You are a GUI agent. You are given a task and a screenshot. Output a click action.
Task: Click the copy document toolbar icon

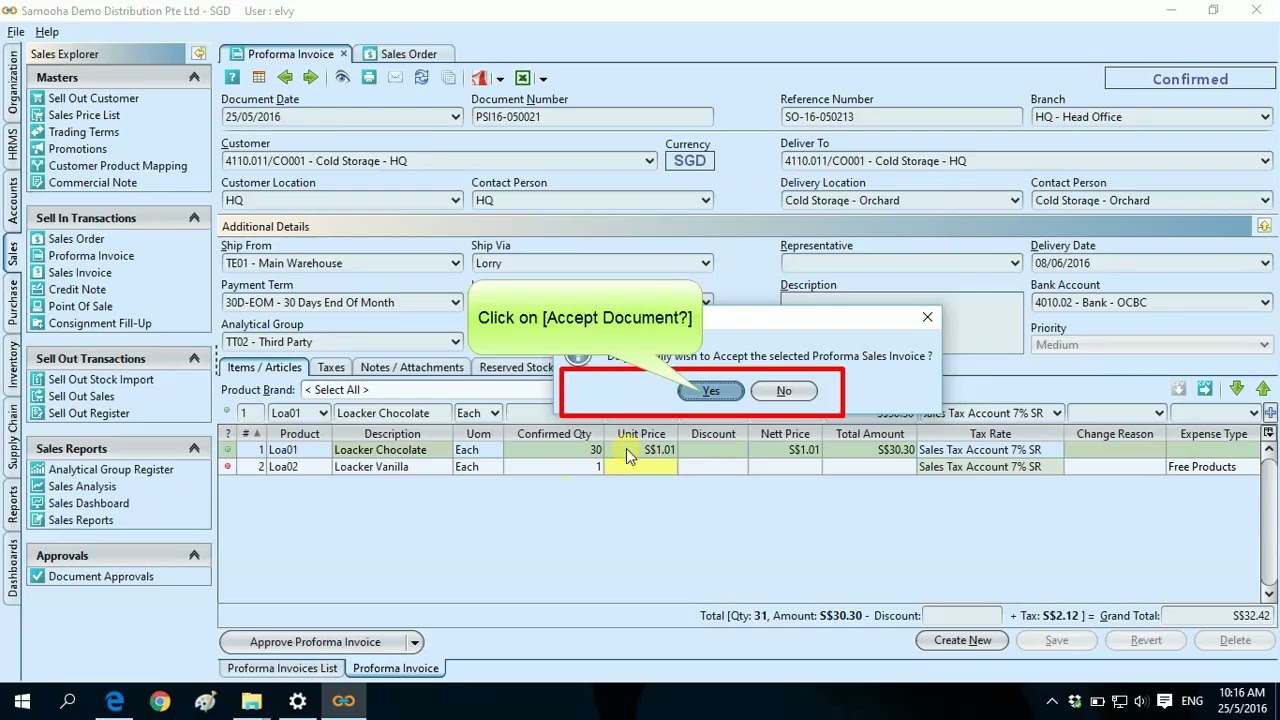coord(448,78)
